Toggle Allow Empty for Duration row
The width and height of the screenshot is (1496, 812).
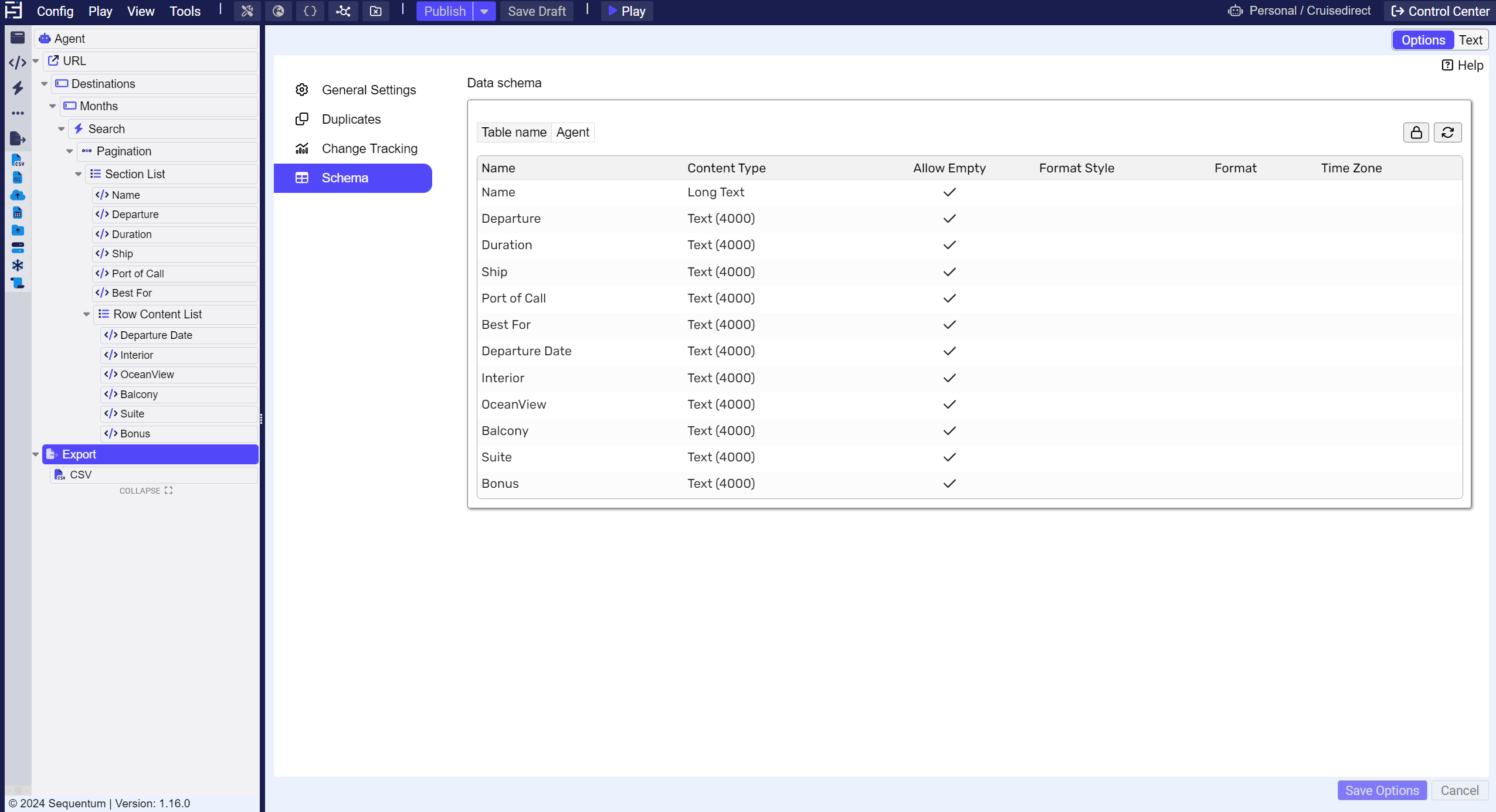click(949, 245)
